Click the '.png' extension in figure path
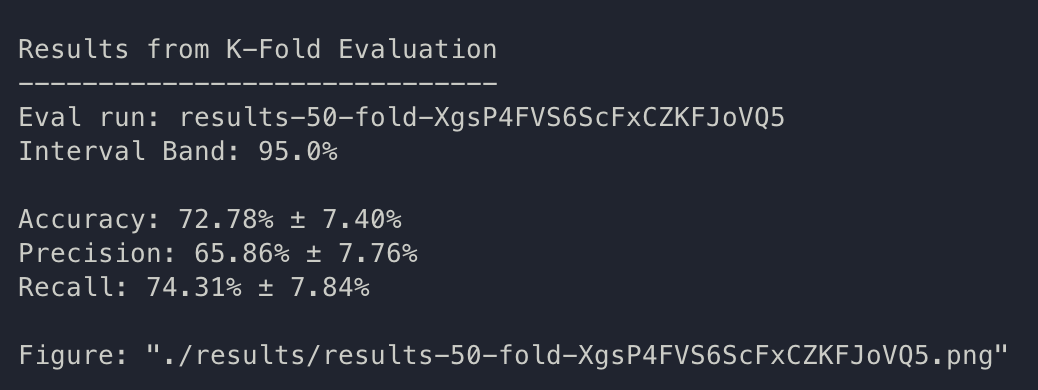1038x390 pixels. click(x=961, y=357)
